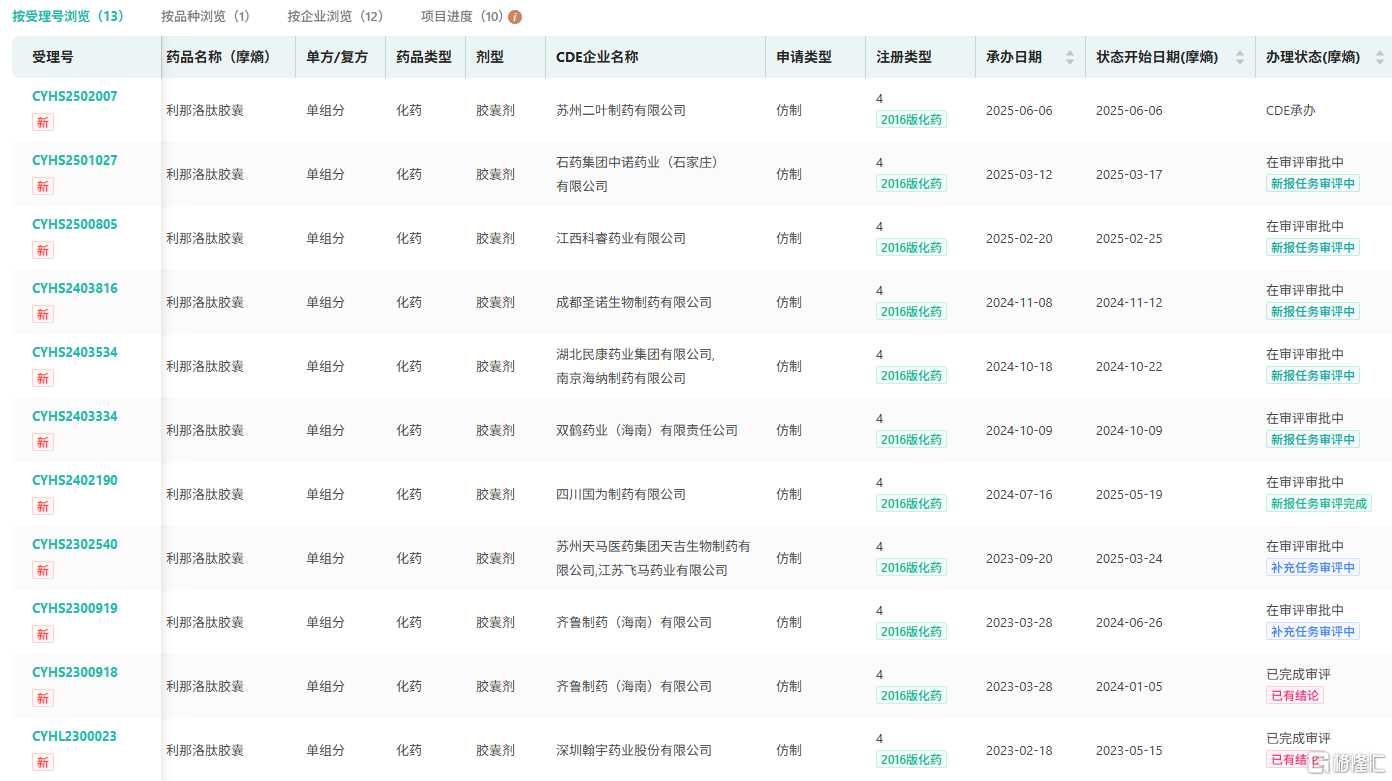1392x781 pixels.
Task: Click 承办日期 value 2023-09-20
Action: (1019, 558)
